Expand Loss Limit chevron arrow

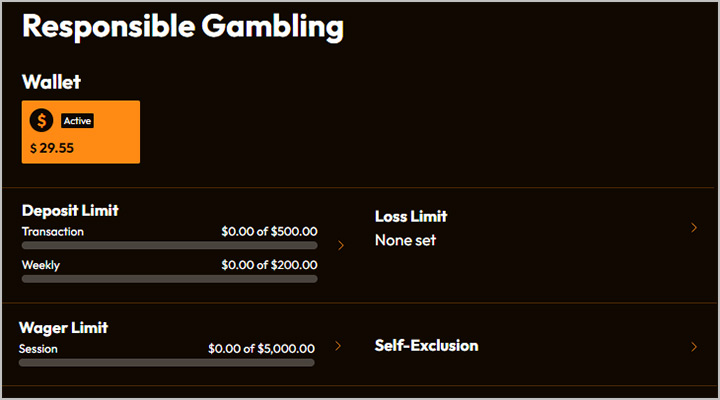[x=694, y=227]
